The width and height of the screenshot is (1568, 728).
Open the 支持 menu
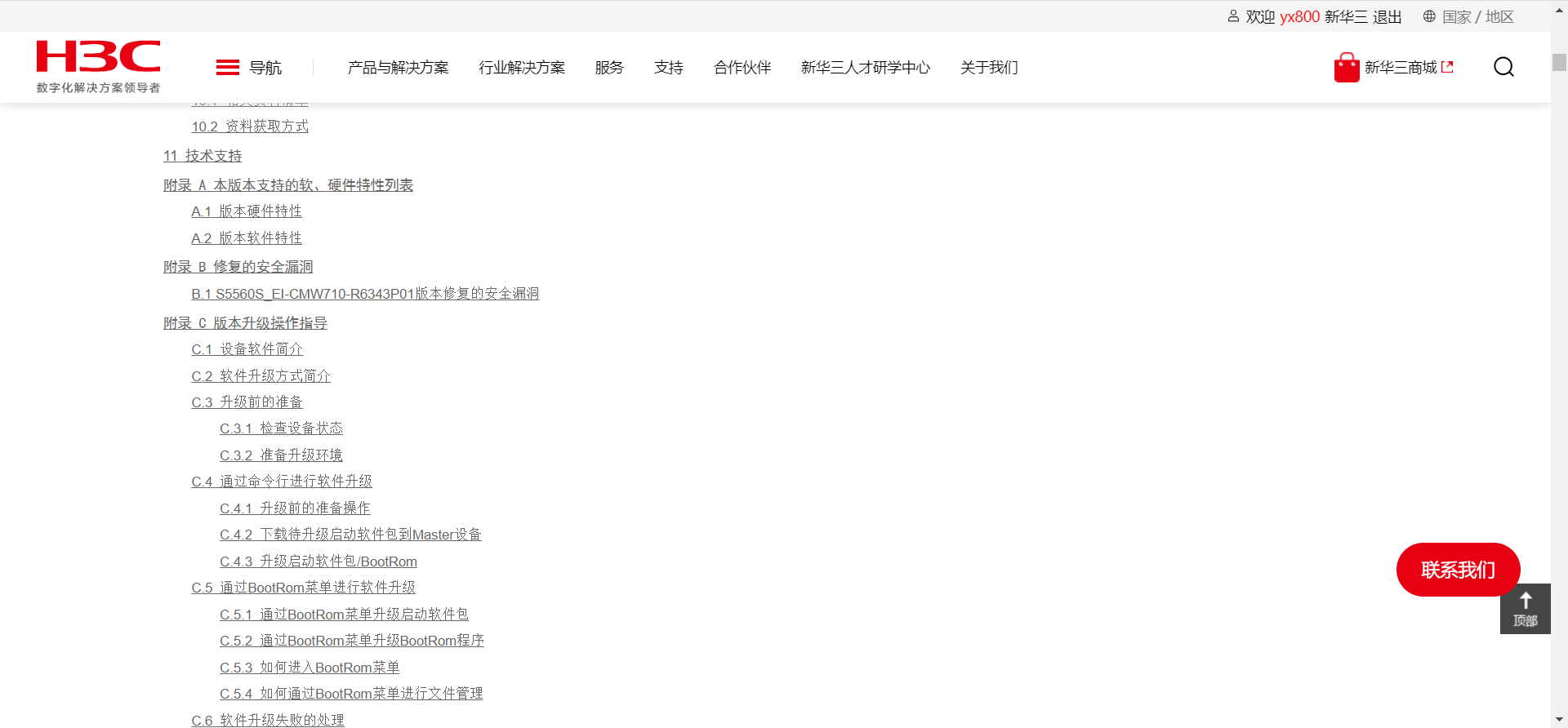(x=669, y=68)
